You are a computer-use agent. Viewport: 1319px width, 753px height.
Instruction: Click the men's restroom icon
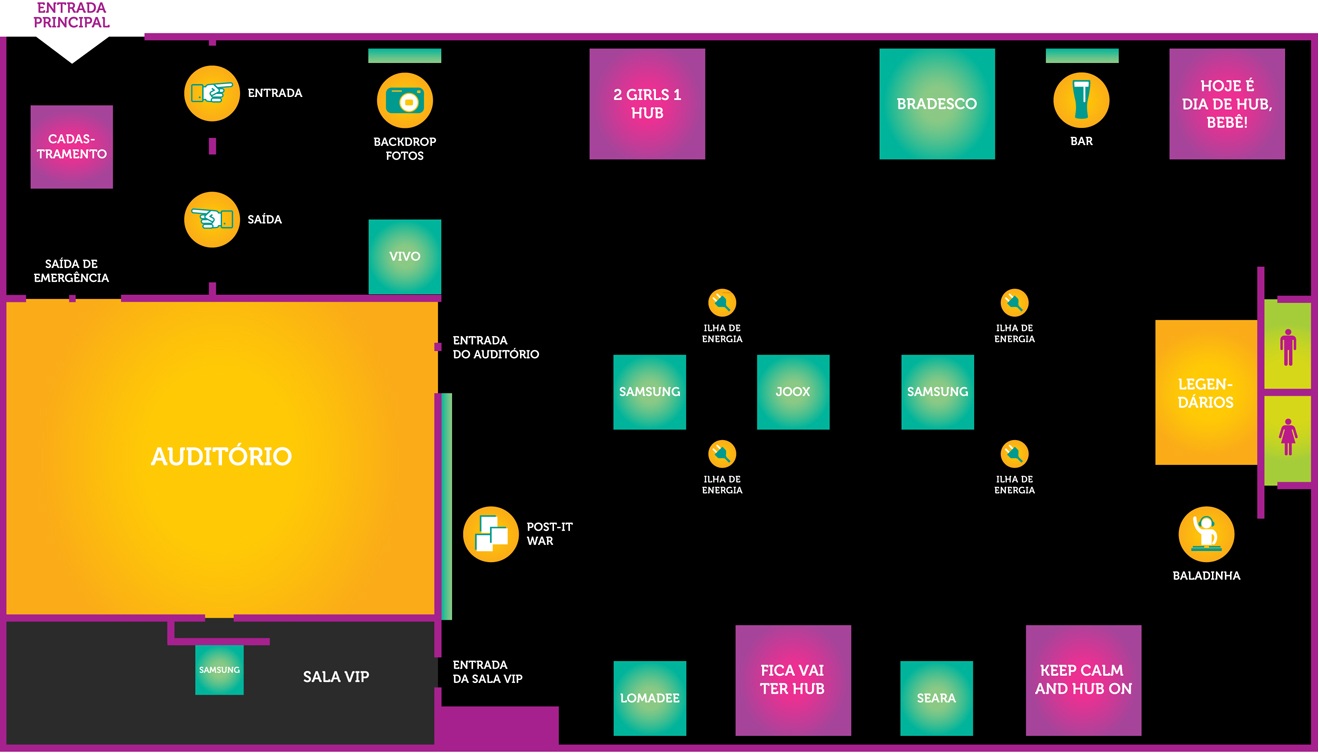click(1287, 345)
